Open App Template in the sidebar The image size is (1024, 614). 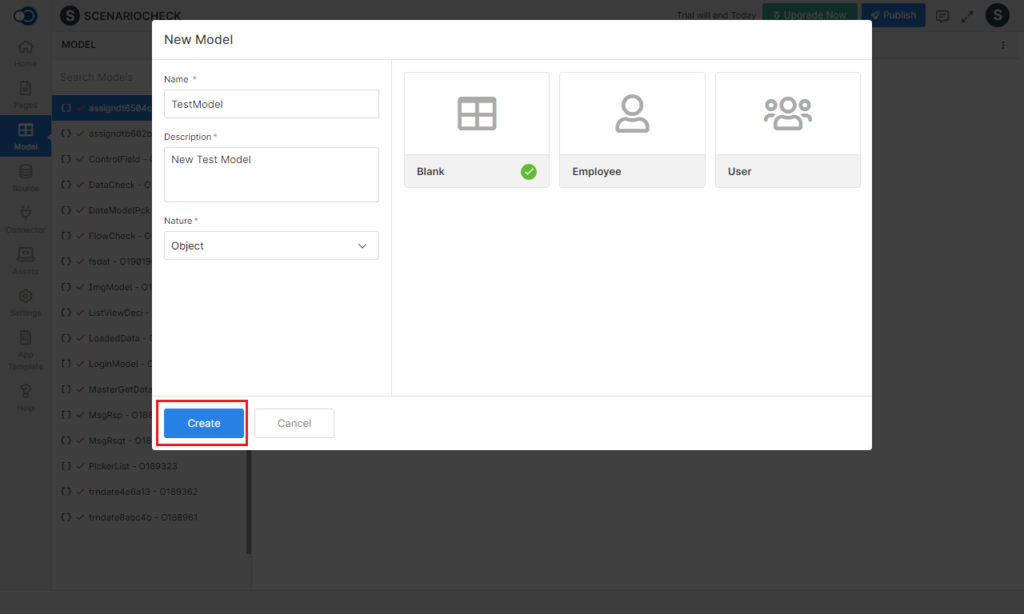pyautogui.click(x=25, y=350)
